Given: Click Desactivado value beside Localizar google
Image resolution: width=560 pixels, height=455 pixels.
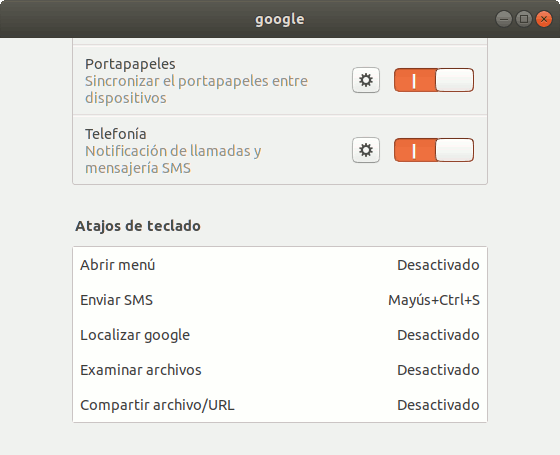Looking at the screenshot, I should pos(438,335).
